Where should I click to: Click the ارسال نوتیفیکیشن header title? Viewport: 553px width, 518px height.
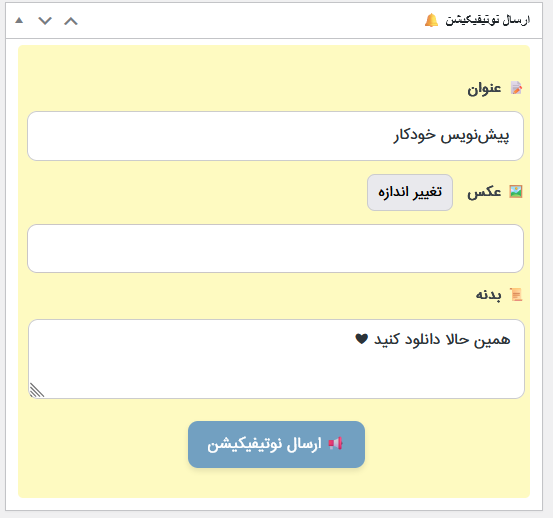(488, 20)
